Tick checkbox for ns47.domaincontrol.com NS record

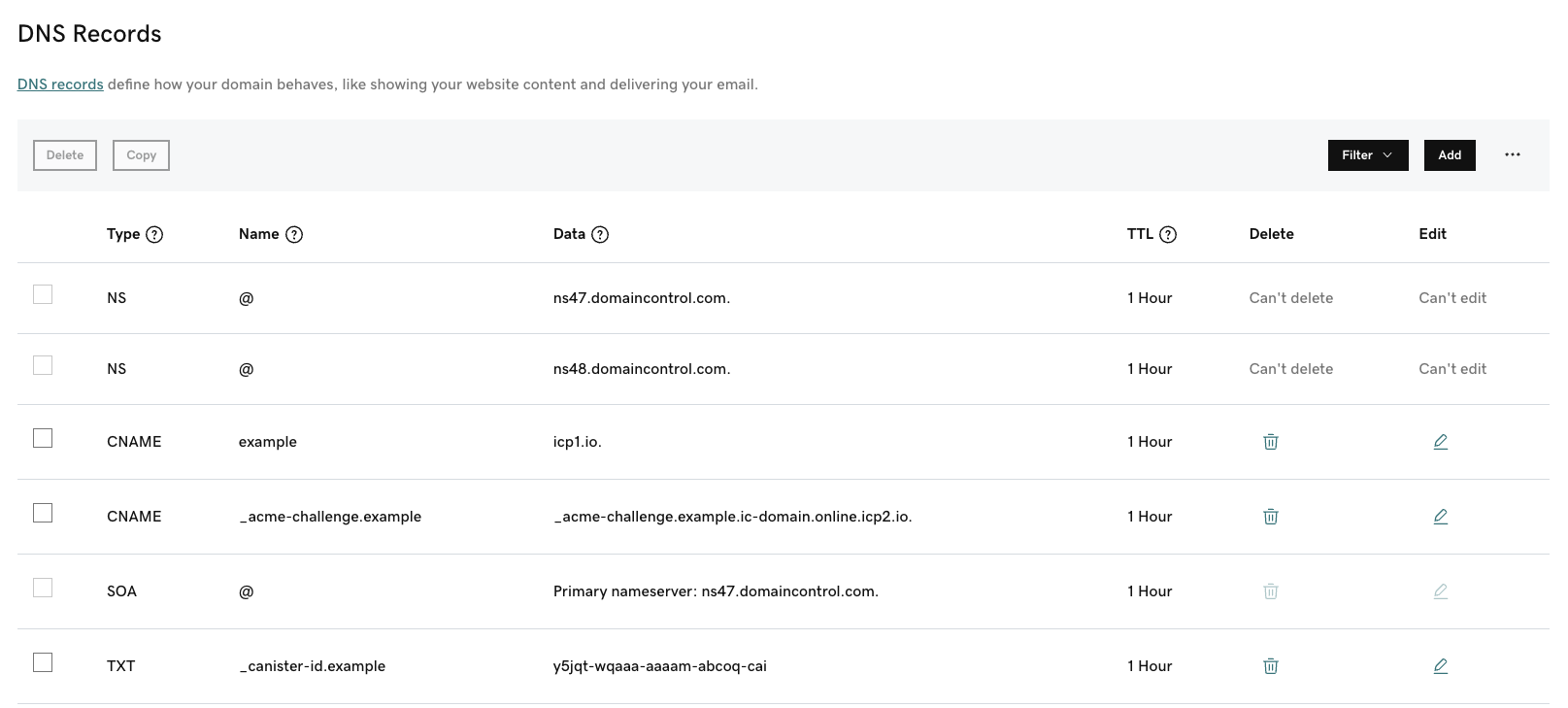[43, 294]
